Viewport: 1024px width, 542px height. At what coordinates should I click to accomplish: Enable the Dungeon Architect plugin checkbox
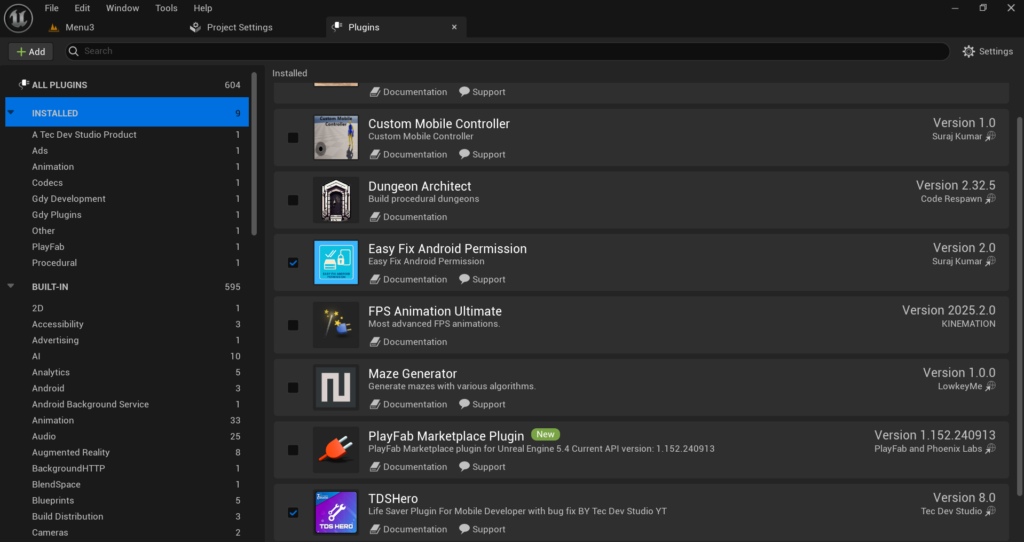[293, 200]
